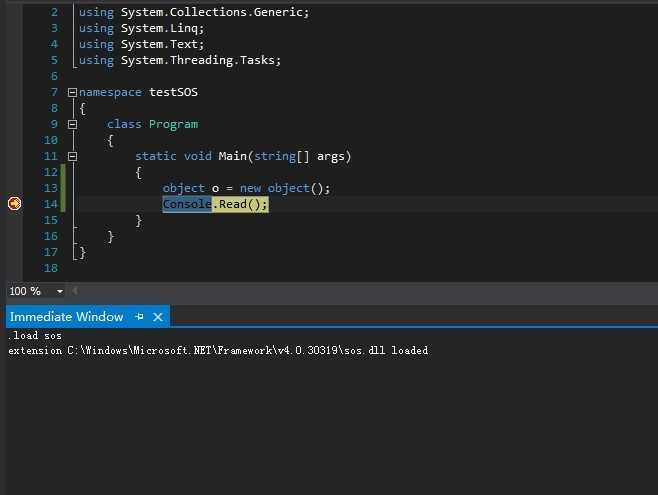This screenshot has height=495, width=658.
Task: Click 'static void Main(string[] args)' line
Action: [243, 156]
